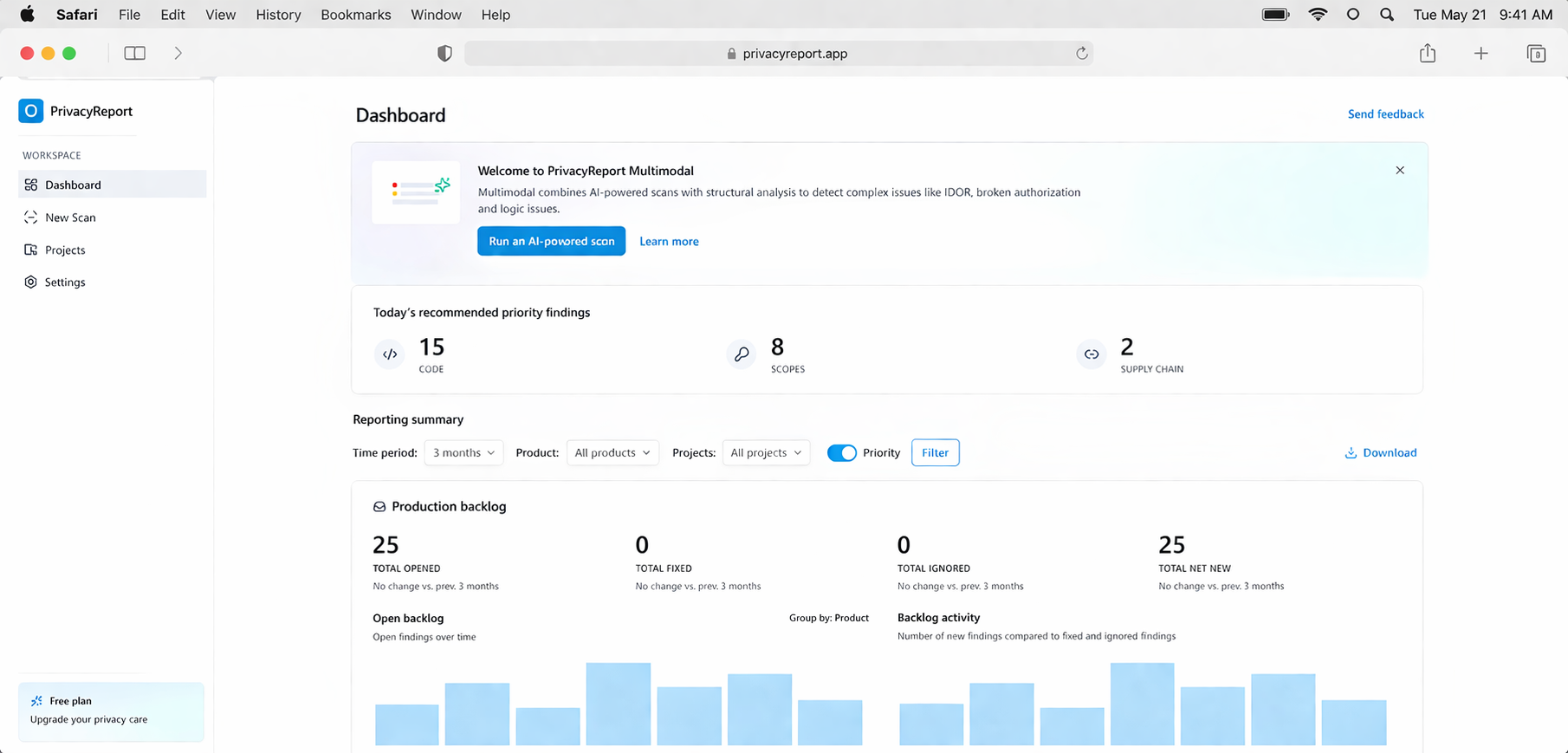
Task: Open the Window menu
Action: click(436, 15)
